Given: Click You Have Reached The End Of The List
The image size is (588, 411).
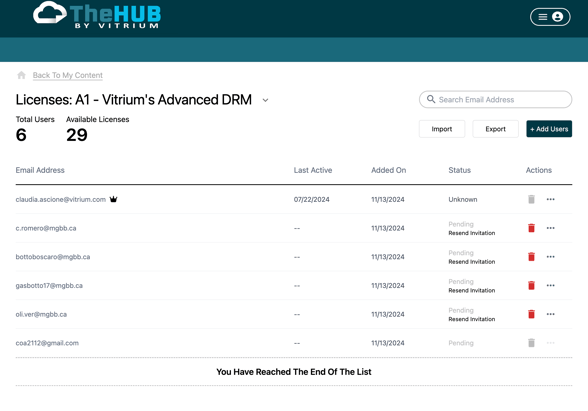Looking at the screenshot, I should [x=294, y=372].
